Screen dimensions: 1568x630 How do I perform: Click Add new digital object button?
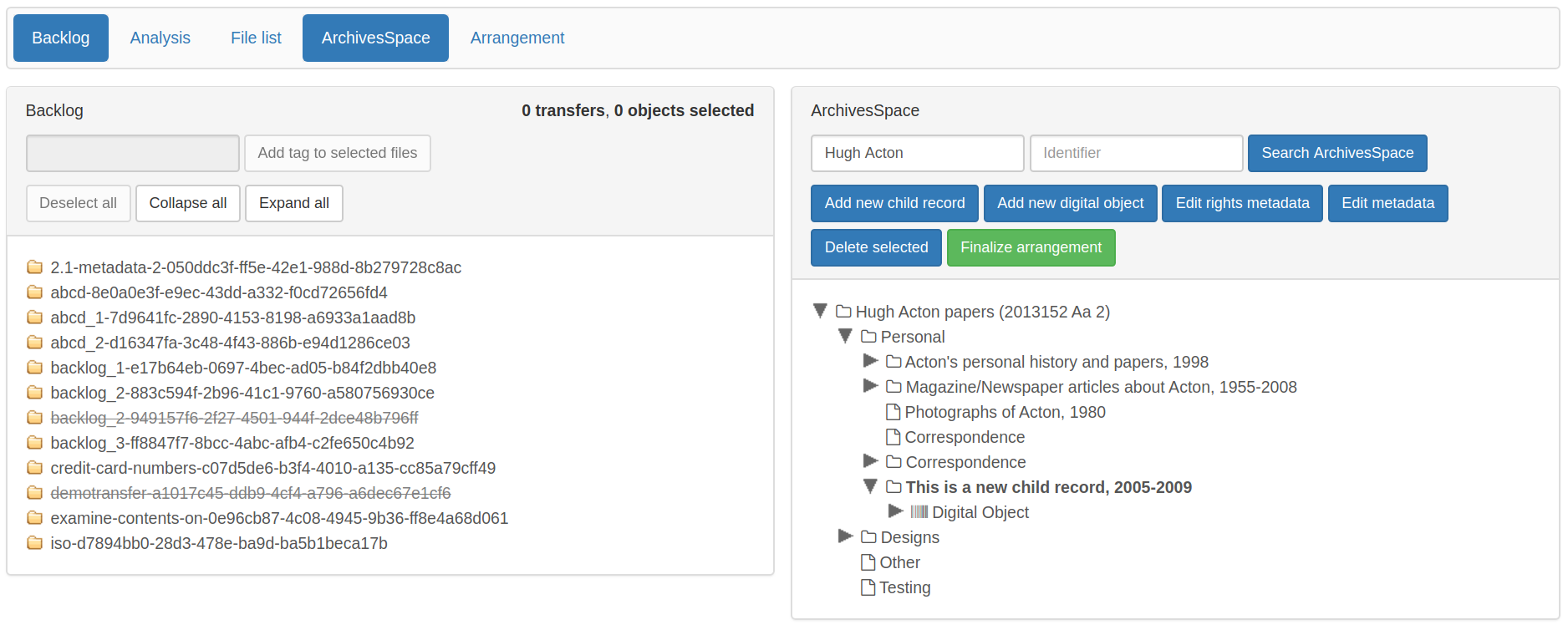[x=1070, y=203]
